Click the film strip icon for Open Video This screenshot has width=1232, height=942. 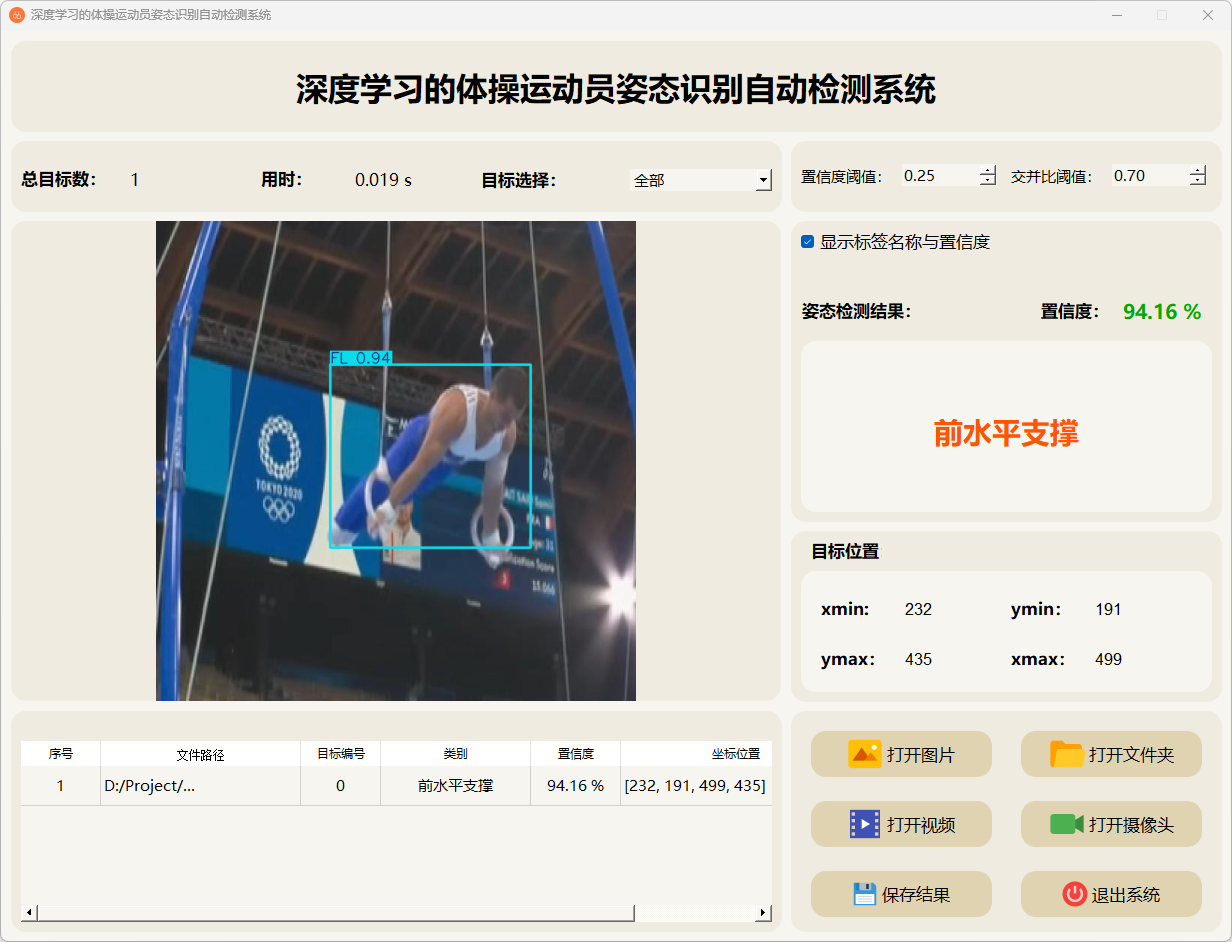click(864, 824)
